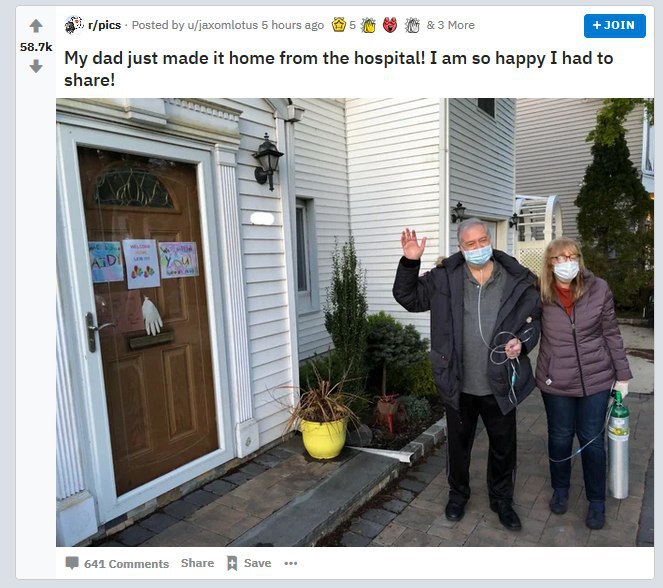
Task: Click the red heart award icon
Action: click(x=390, y=25)
